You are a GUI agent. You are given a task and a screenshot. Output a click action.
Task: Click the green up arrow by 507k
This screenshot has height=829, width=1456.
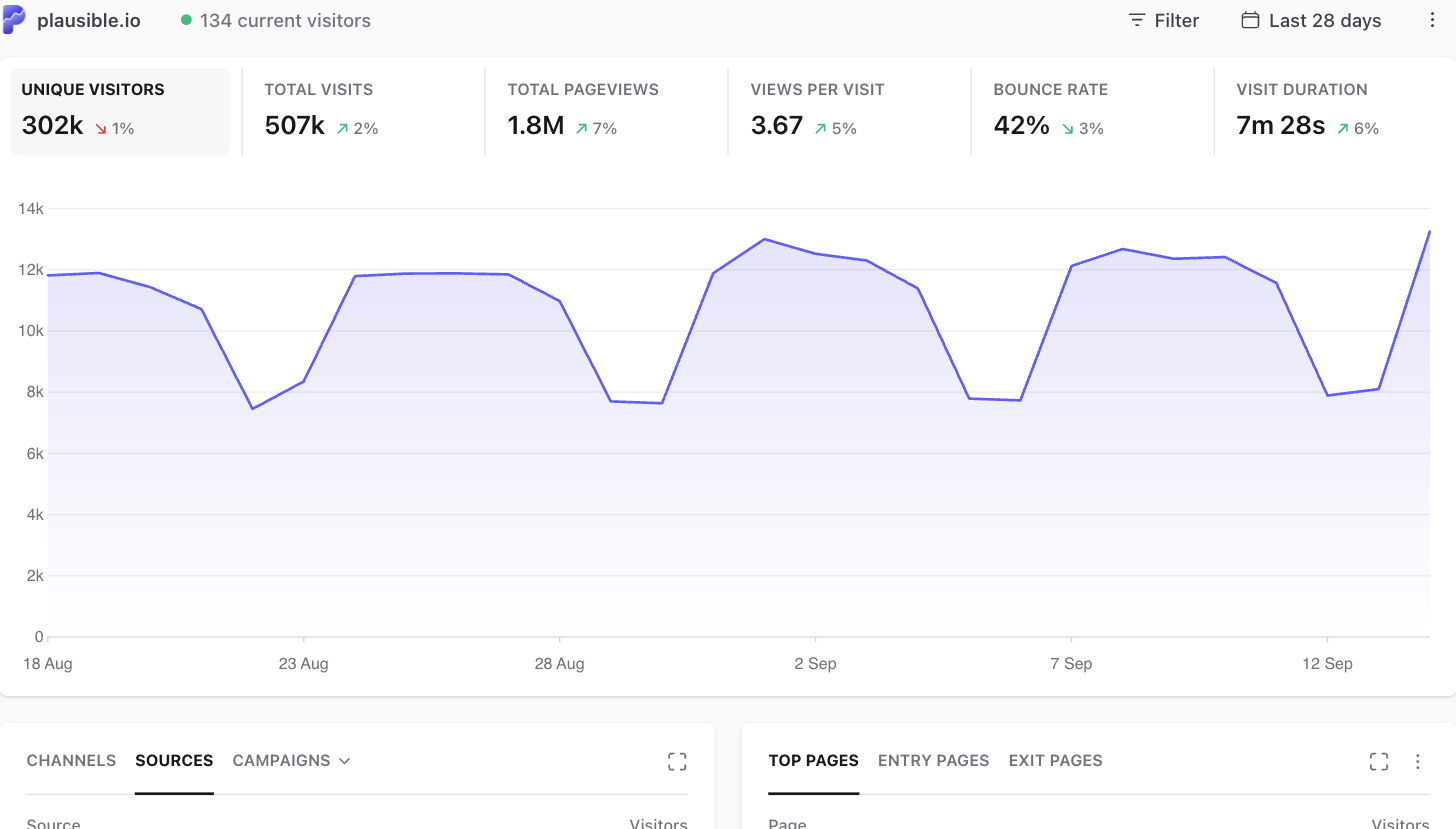pos(343,129)
